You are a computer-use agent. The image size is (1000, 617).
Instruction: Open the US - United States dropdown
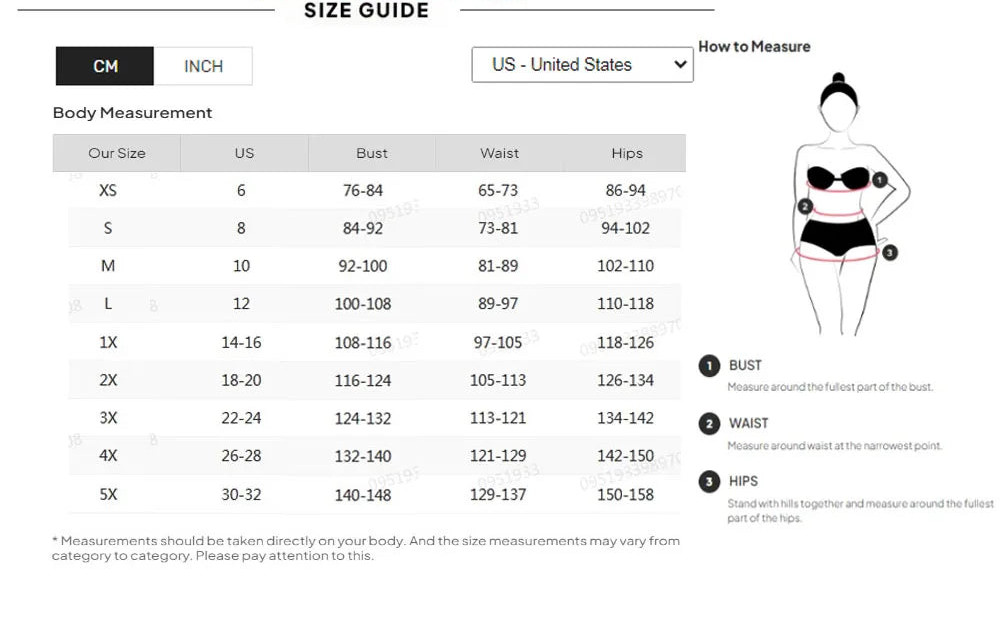(x=582, y=64)
